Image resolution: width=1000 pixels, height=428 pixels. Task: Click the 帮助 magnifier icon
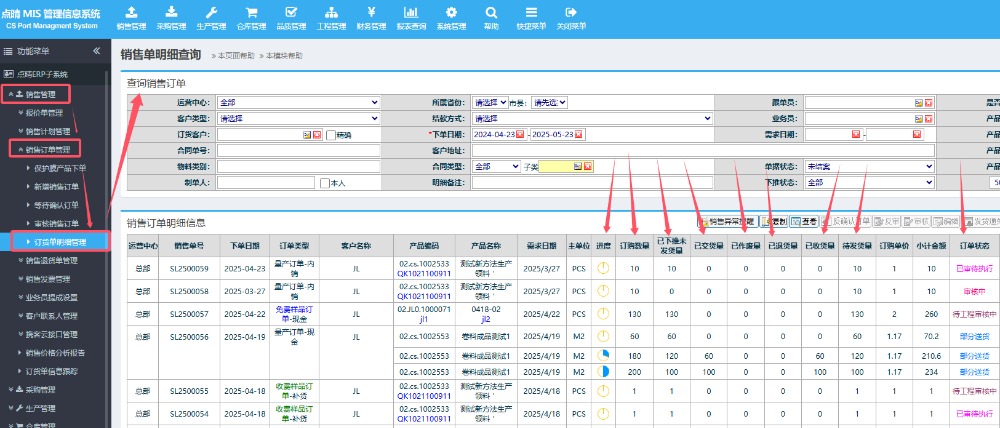[x=491, y=12]
